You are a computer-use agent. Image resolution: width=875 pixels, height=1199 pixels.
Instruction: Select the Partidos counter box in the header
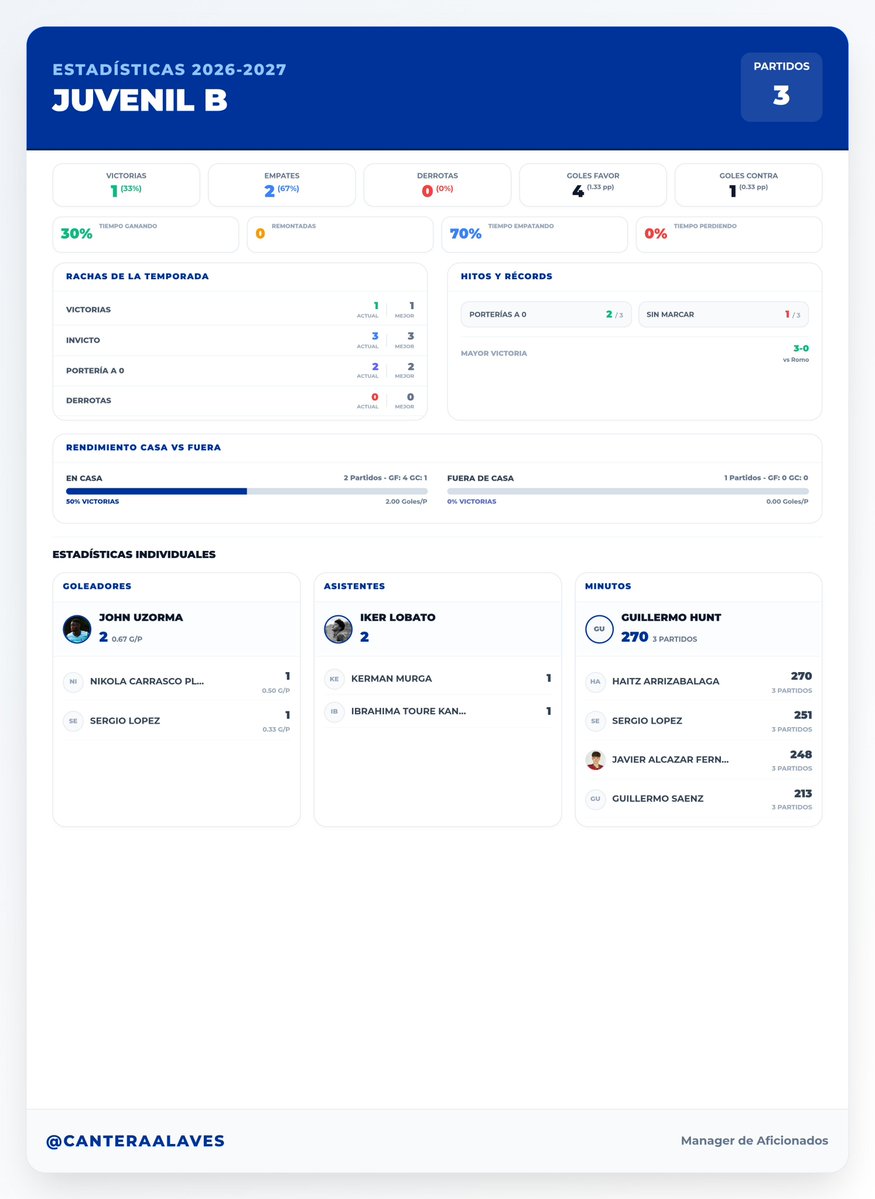pos(781,87)
